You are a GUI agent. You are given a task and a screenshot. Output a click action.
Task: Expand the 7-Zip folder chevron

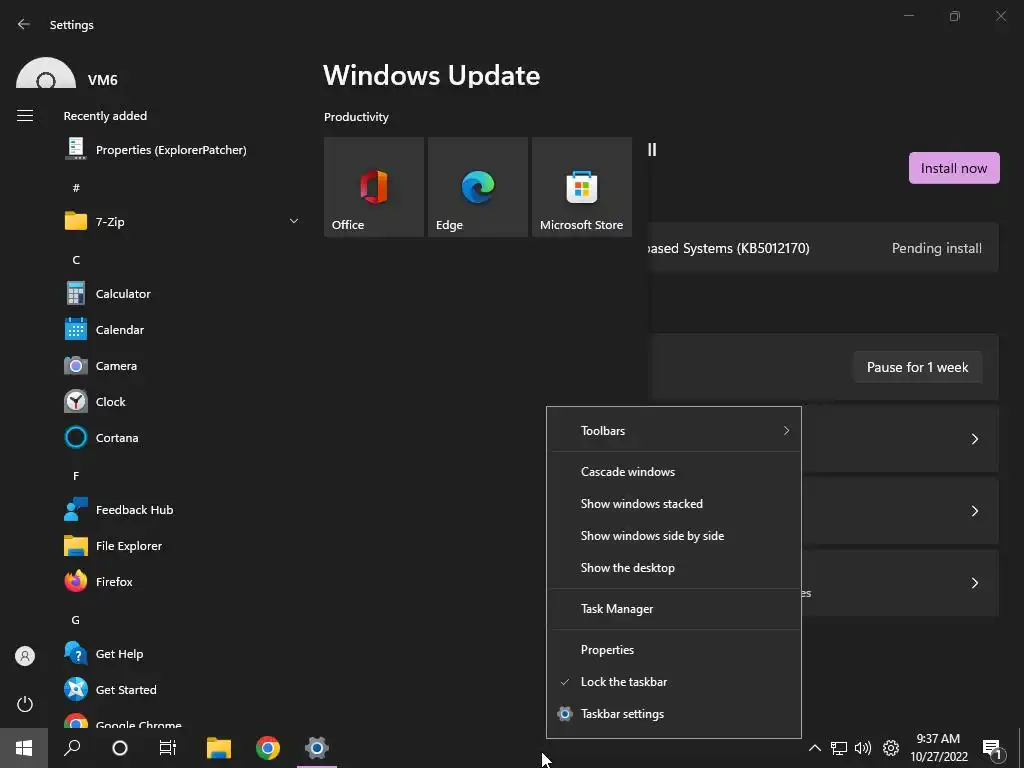click(294, 221)
